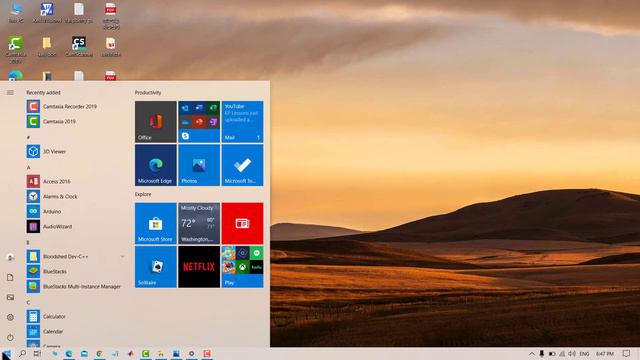Show hidden system tray icons
Image resolution: width=640 pixels, height=360 pixels.
pyautogui.click(x=531, y=353)
